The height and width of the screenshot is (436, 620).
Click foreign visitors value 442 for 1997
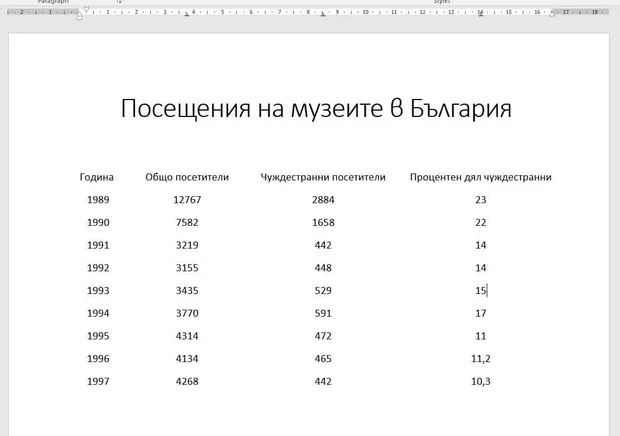point(323,381)
